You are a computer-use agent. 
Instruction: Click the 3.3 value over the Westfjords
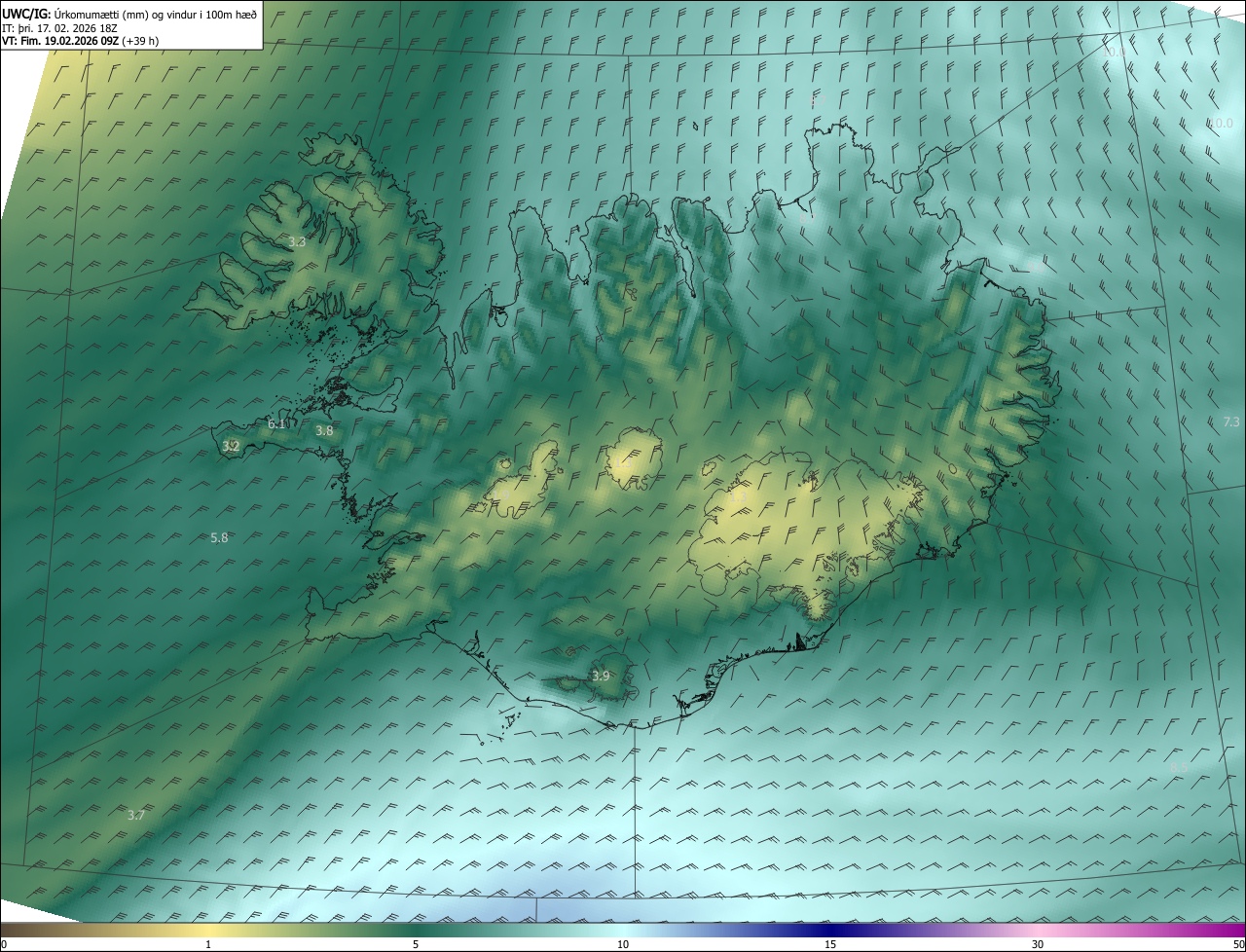[298, 241]
